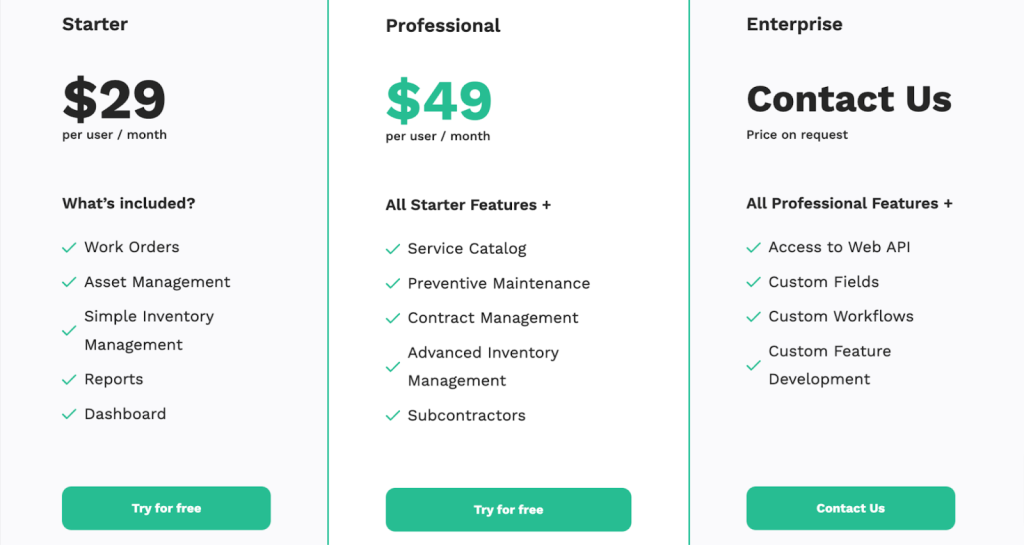
Task: Click the checkmark next to Subcontractors
Action: point(393,416)
